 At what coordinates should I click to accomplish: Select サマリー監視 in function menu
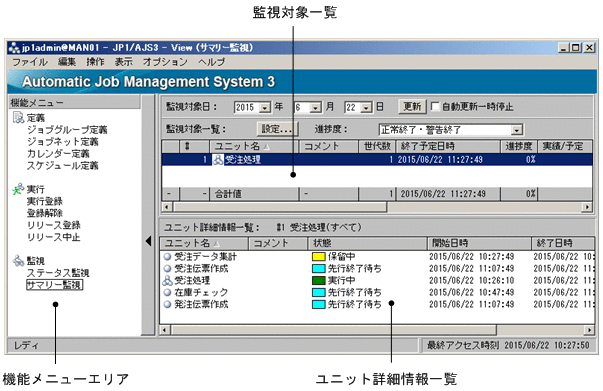(x=54, y=285)
